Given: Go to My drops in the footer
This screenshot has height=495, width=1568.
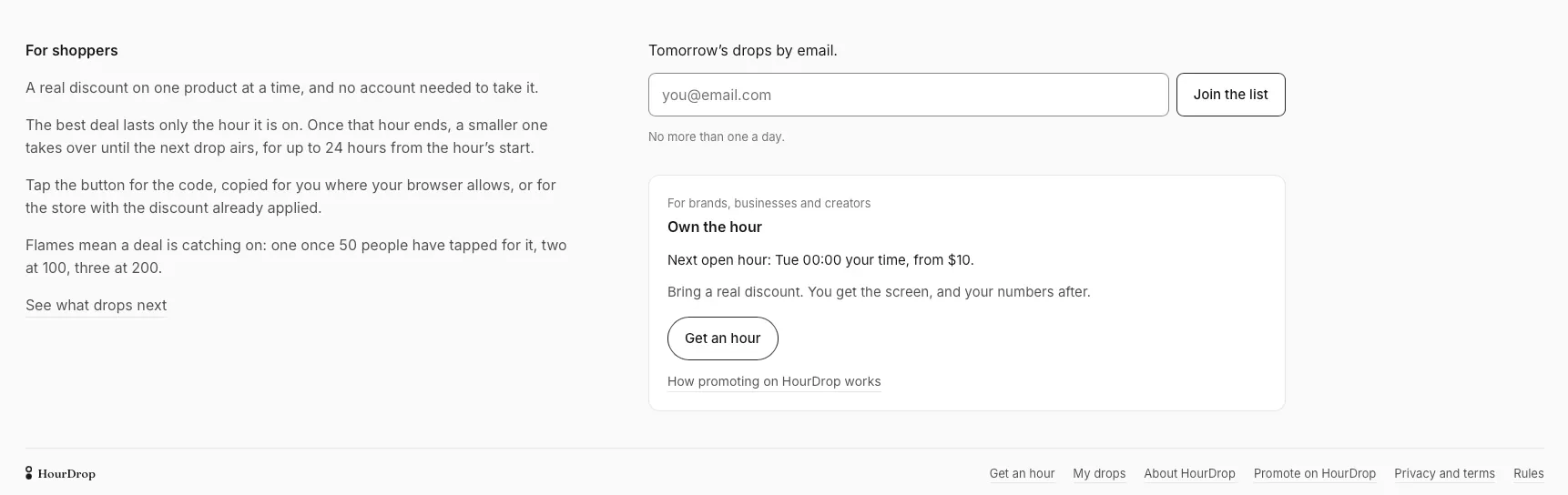Looking at the screenshot, I should point(1099,474).
